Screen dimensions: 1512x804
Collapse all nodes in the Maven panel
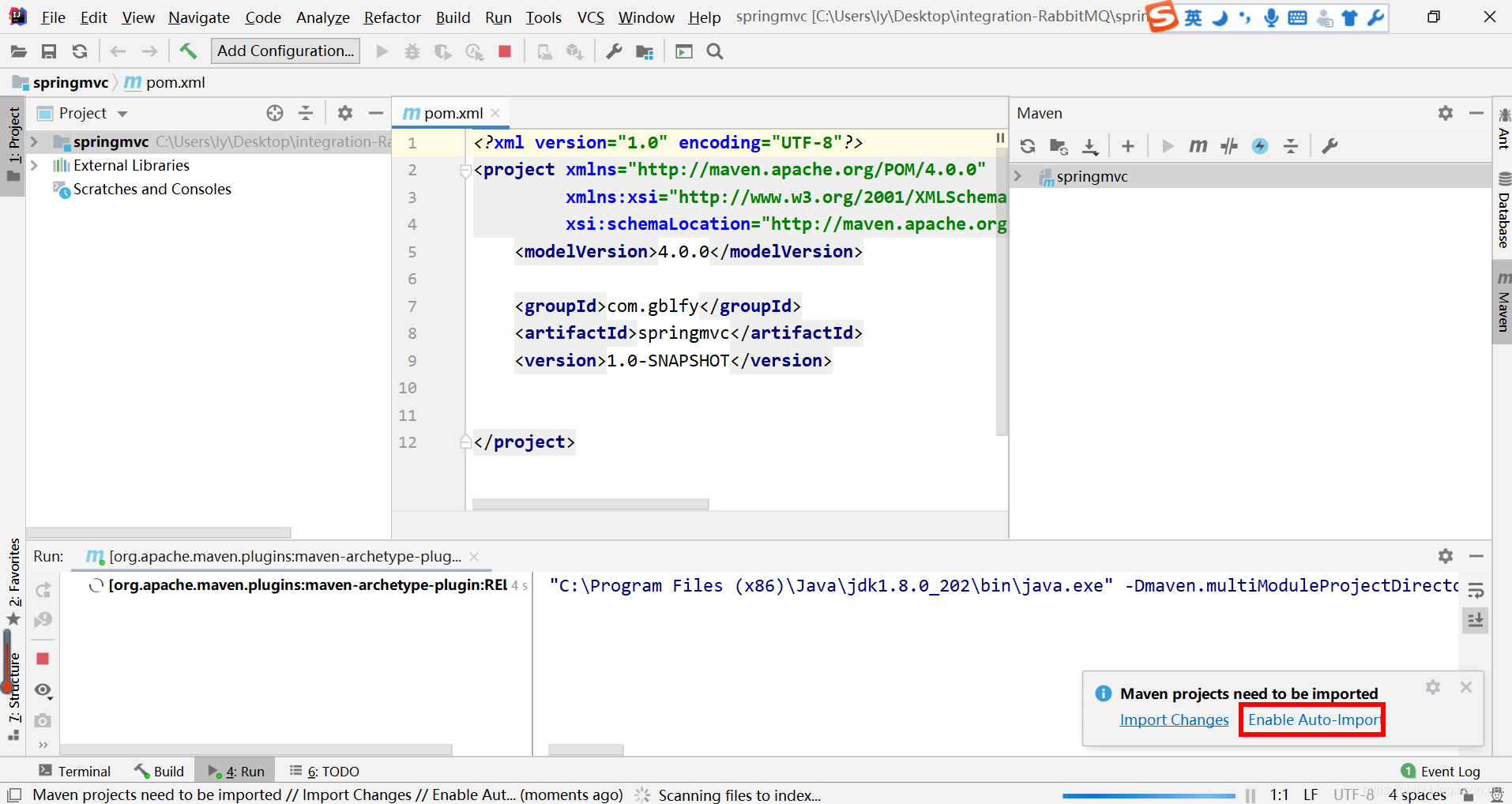pyautogui.click(x=1291, y=146)
